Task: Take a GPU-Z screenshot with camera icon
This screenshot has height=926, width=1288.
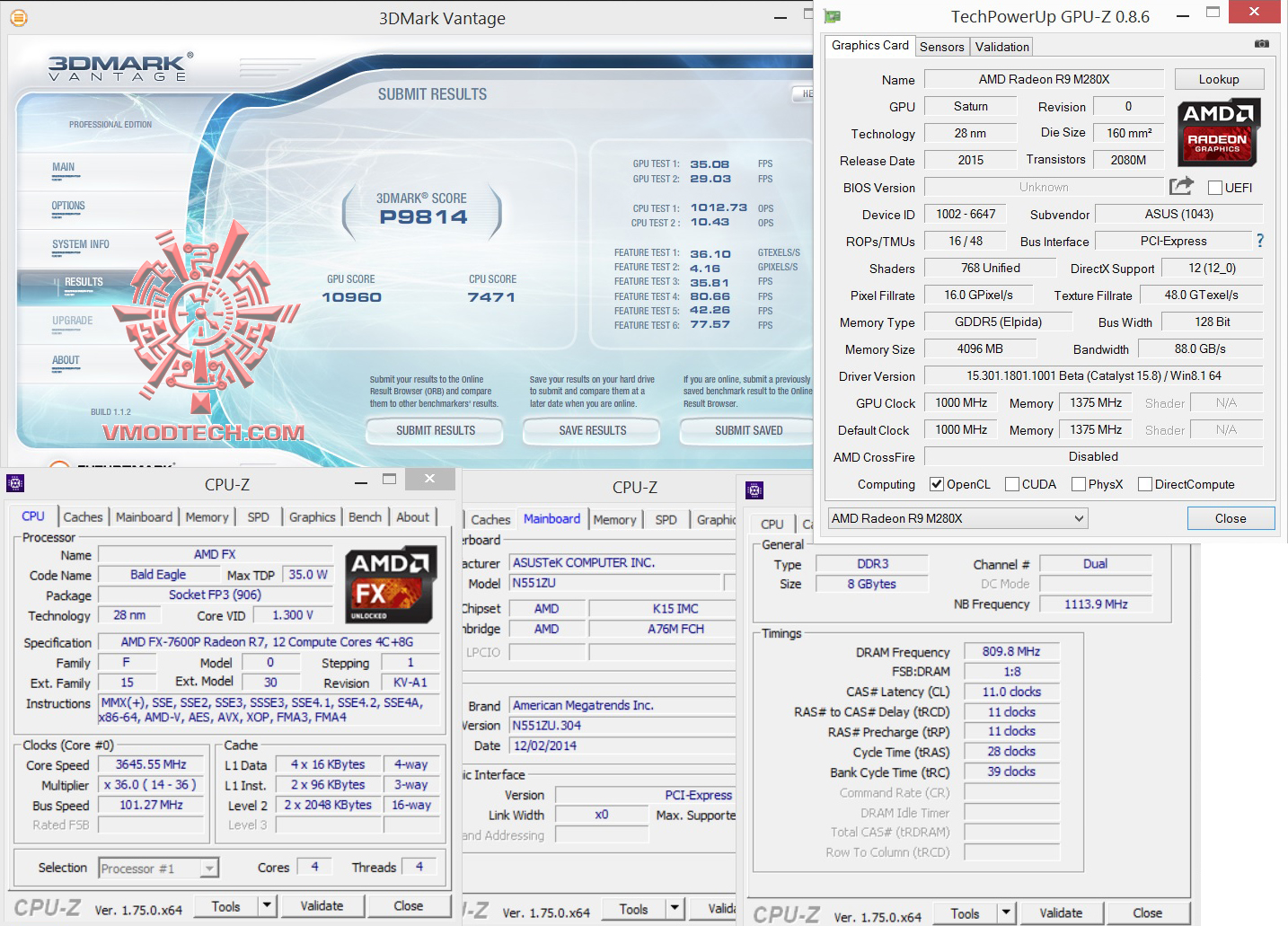Action: click(1262, 43)
